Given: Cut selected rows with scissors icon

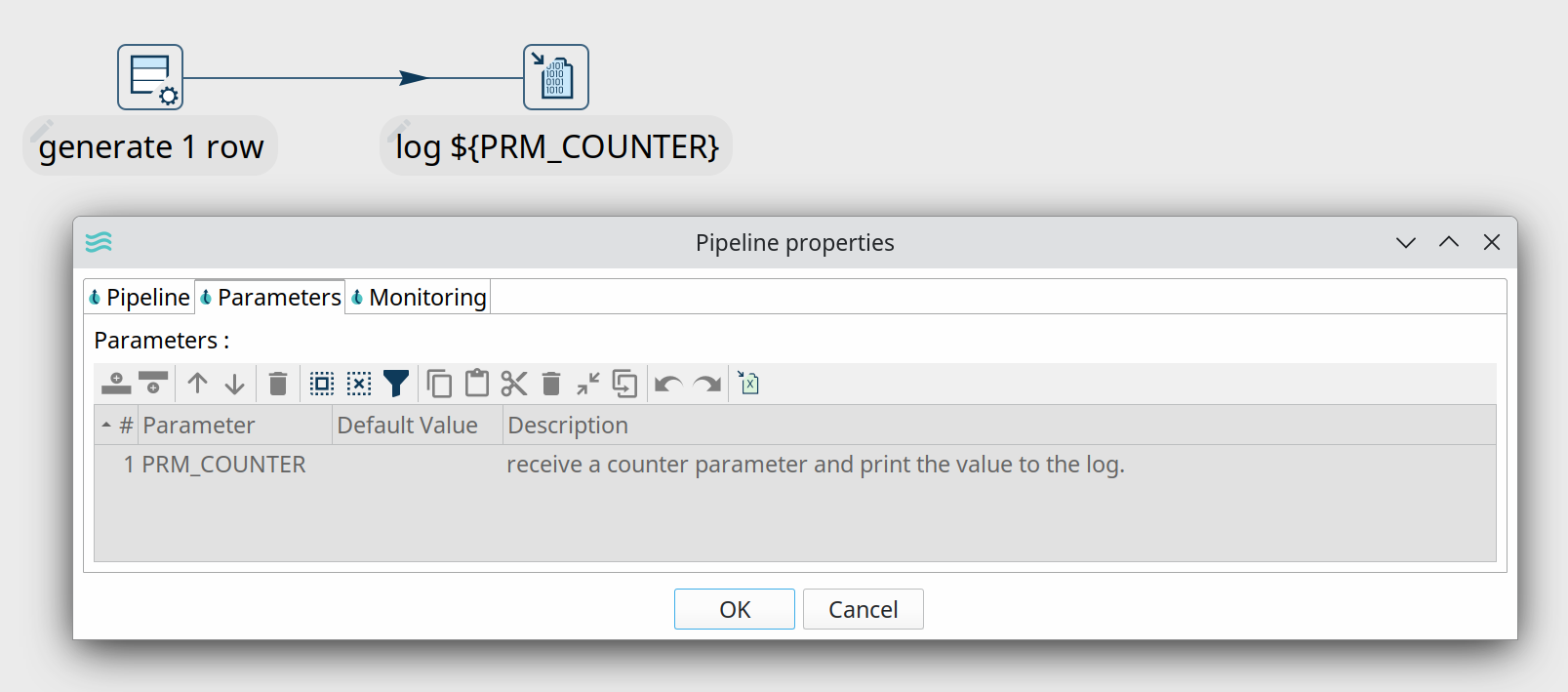Looking at the screenshot, I should [x=514, y=384].
